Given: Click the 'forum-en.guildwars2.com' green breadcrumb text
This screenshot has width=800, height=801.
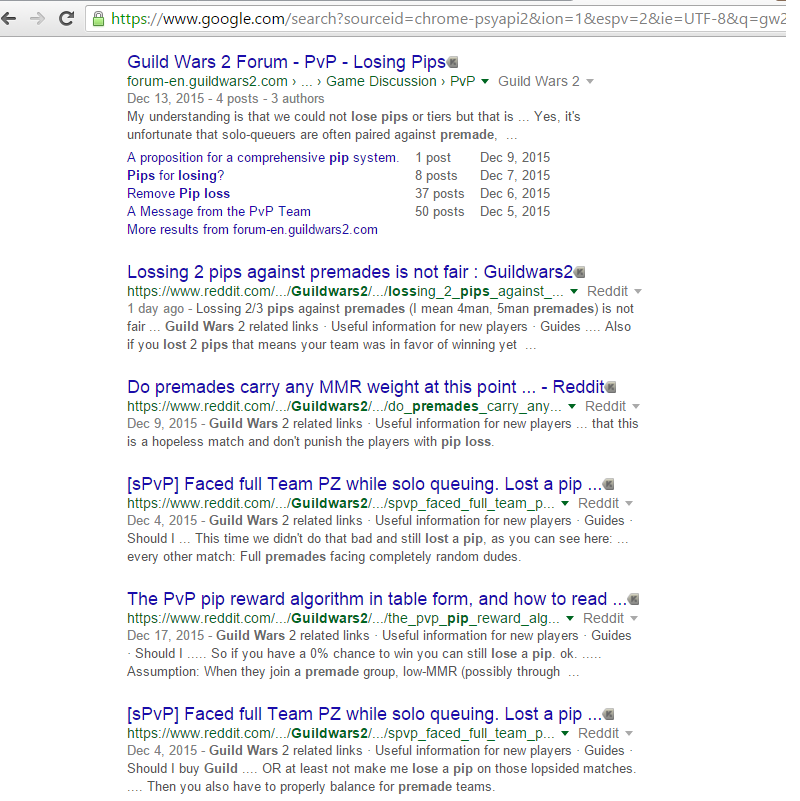Looking at the screenshot, I should click(x=207, y=81).
